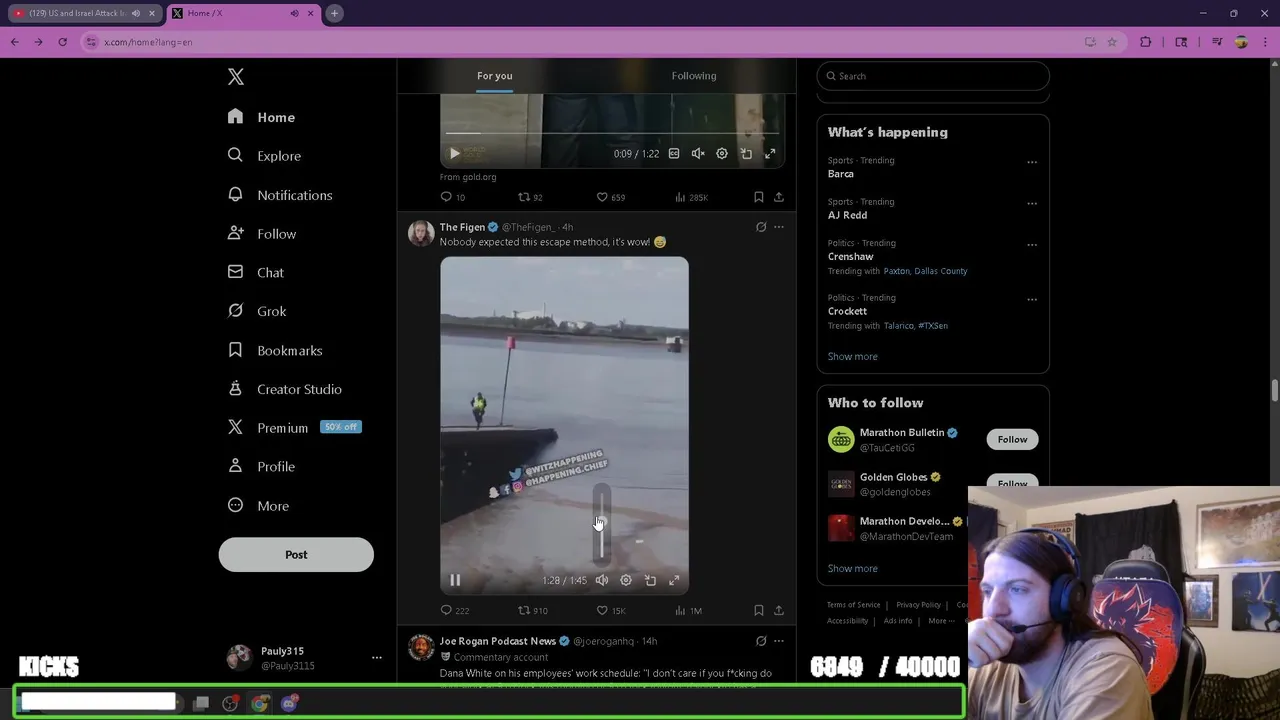Open a new browser tab
The height and width of the screenshot is (720, 1280).
(x=335, y=13)
